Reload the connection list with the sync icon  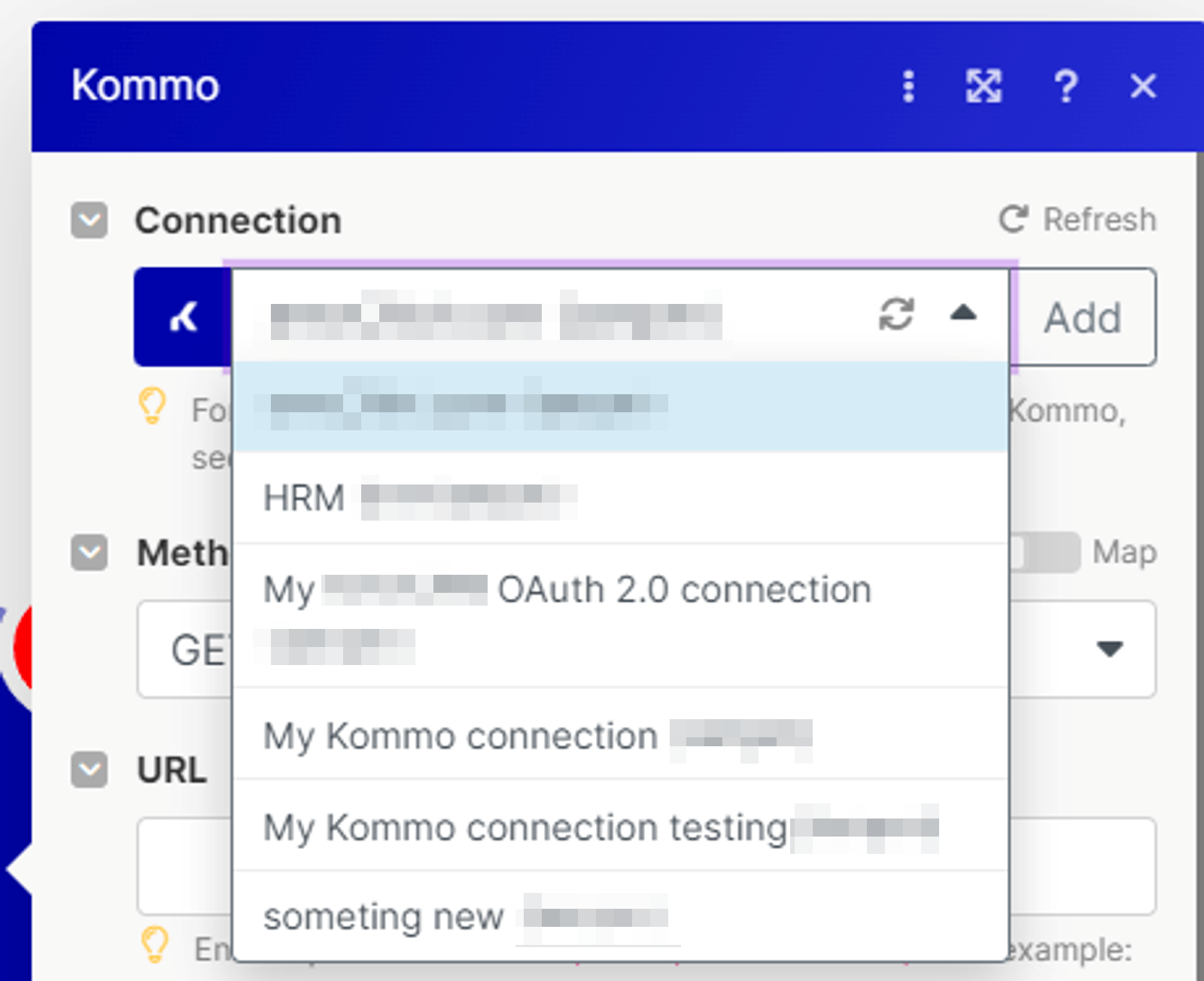click(x=896, y=314)
